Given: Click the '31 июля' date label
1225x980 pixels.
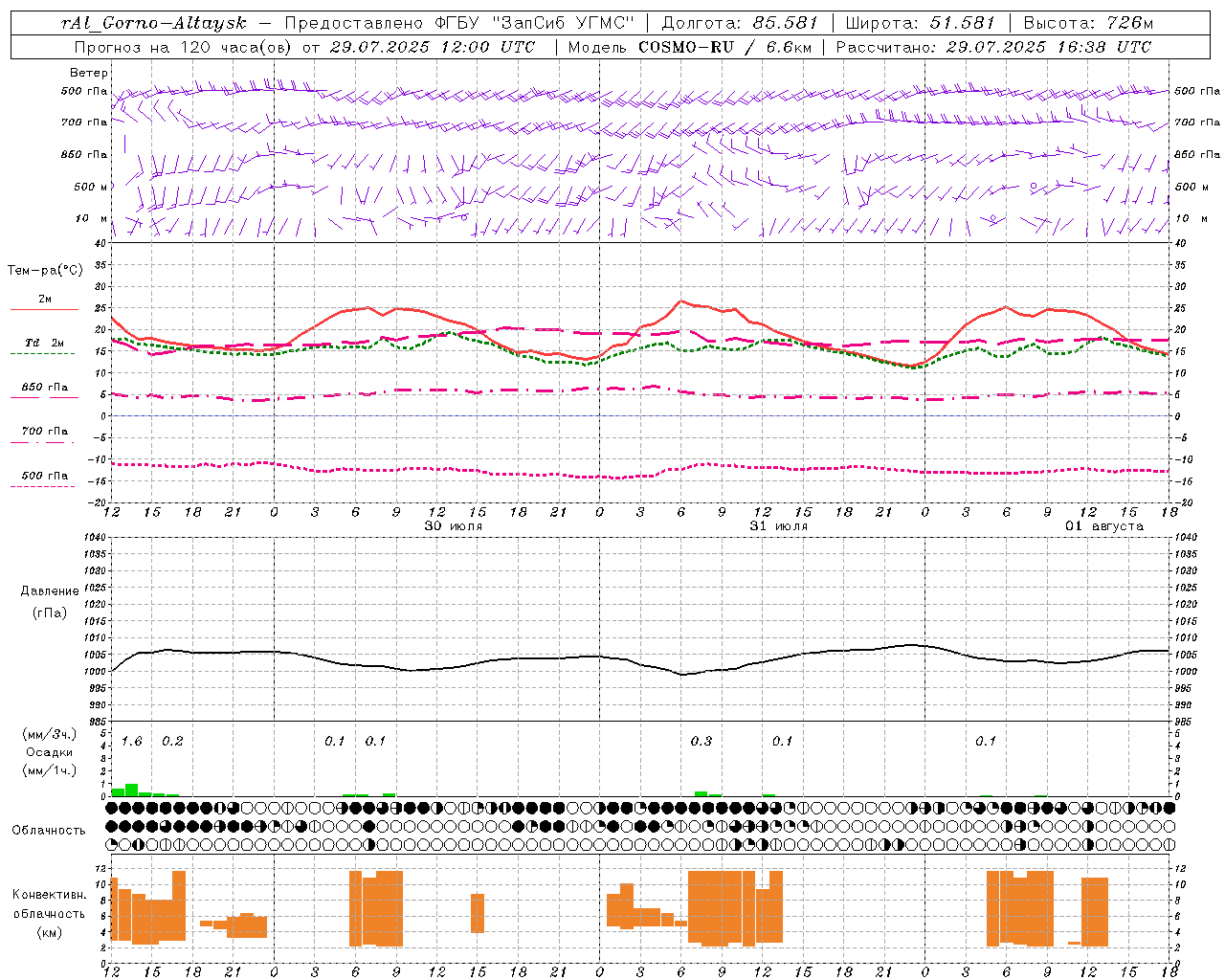Looking at the screenshot, I should pos(779,526).
